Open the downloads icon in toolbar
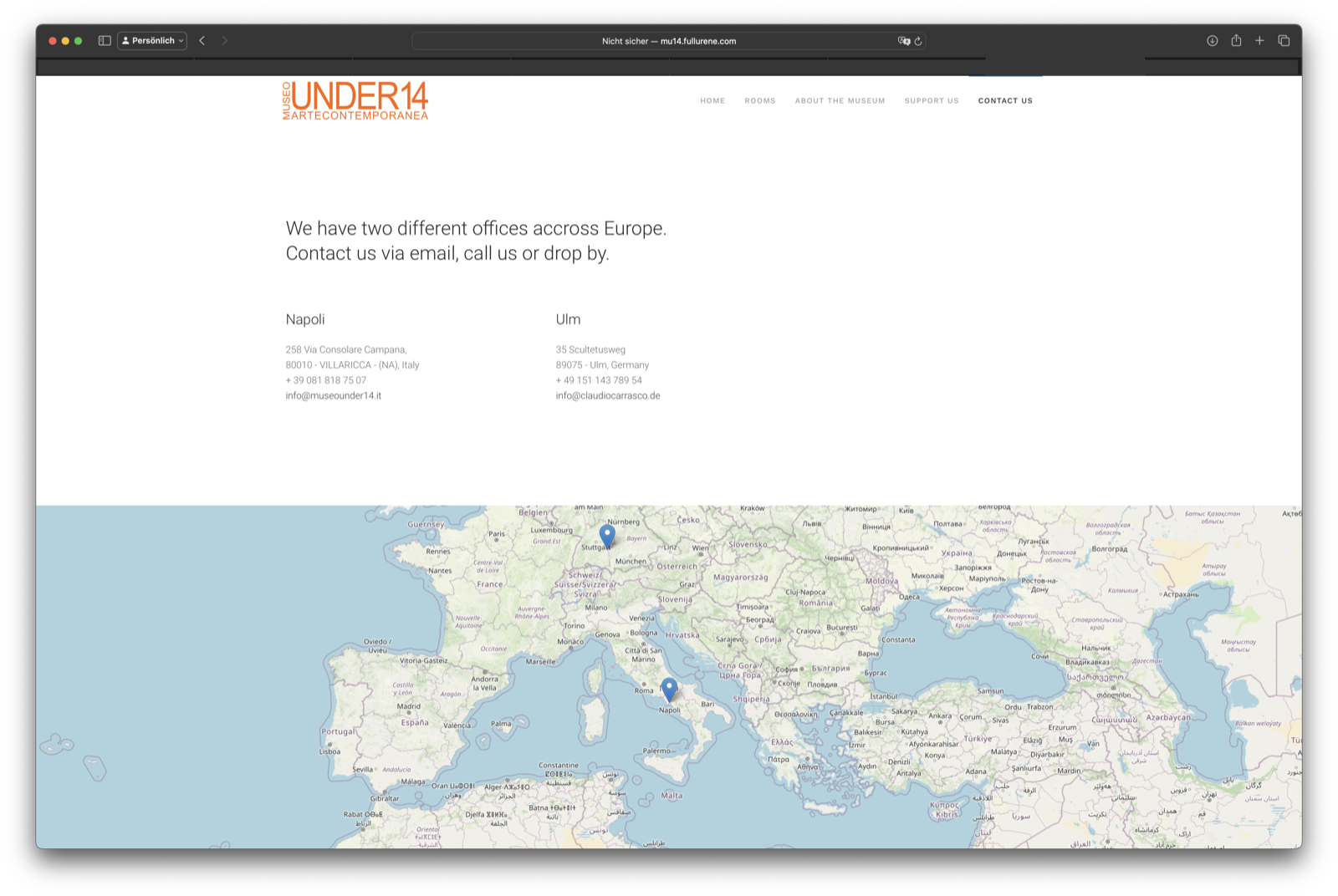Screen dimensions: 1338x896 coord(1212,41)
